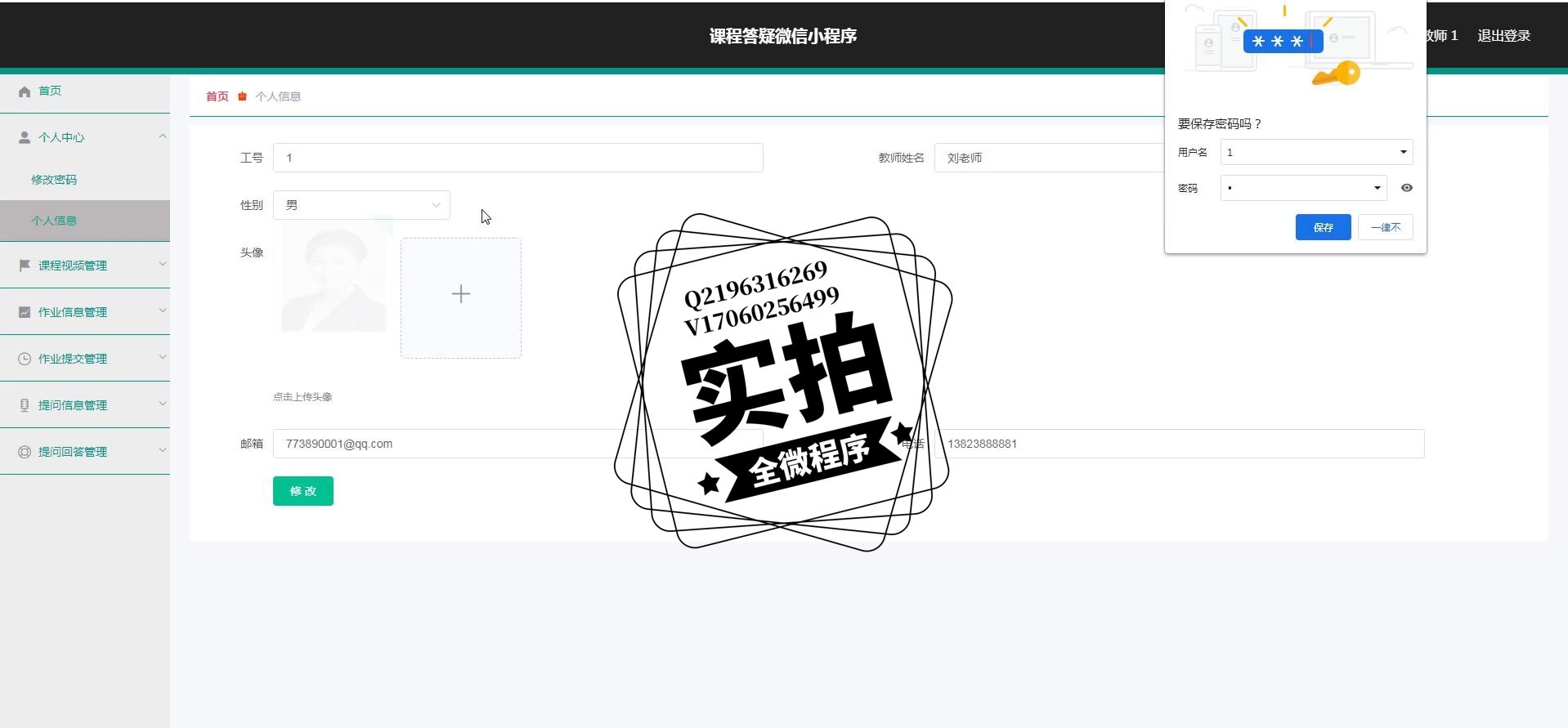Click the uploaded avatar thumbnail
Viewport: 1568px width, 728px height.
tap(334, 278)
